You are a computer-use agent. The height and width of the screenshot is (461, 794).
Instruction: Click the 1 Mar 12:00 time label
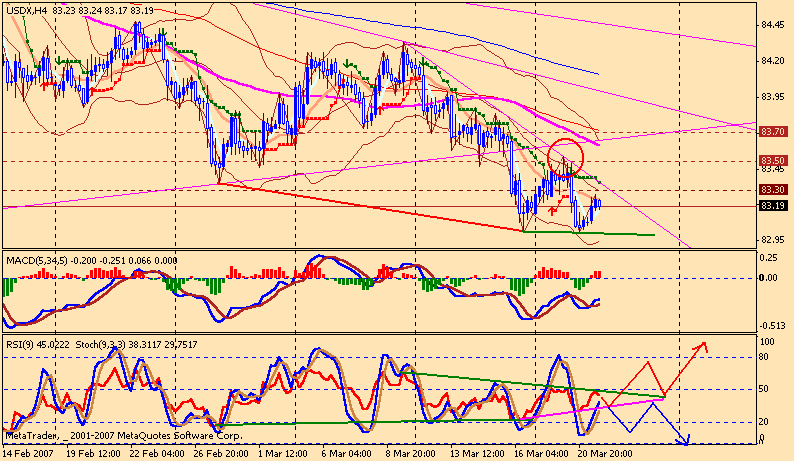283,453
